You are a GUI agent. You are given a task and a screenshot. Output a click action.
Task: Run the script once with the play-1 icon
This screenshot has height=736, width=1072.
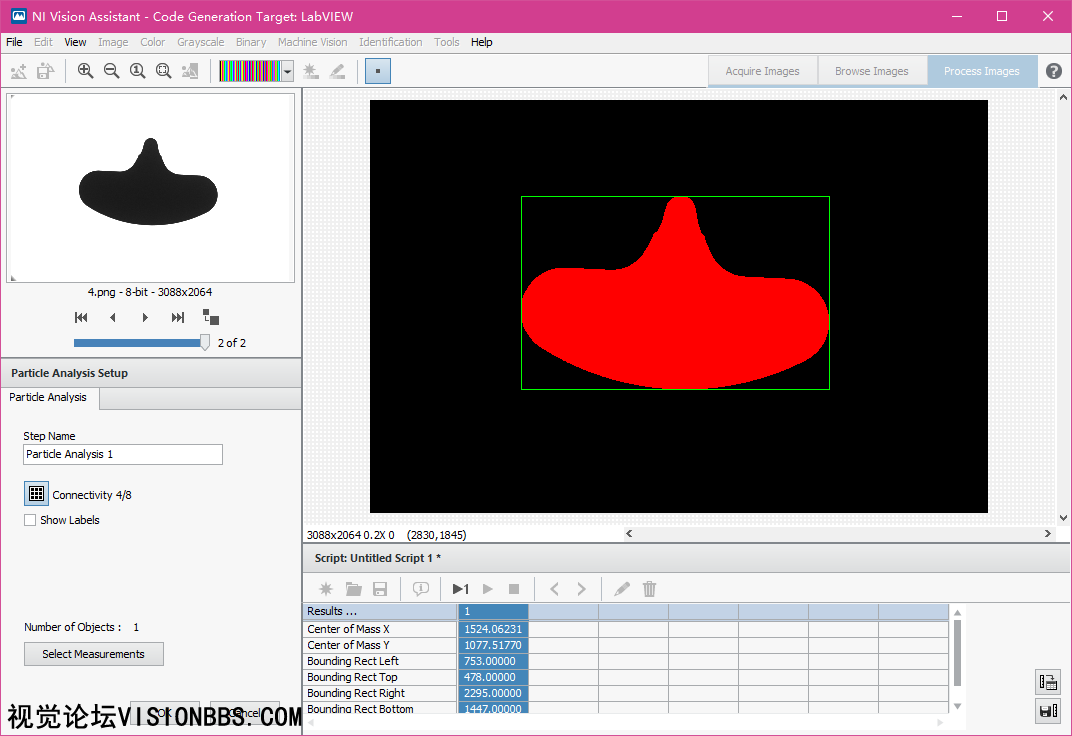[460, 589]
